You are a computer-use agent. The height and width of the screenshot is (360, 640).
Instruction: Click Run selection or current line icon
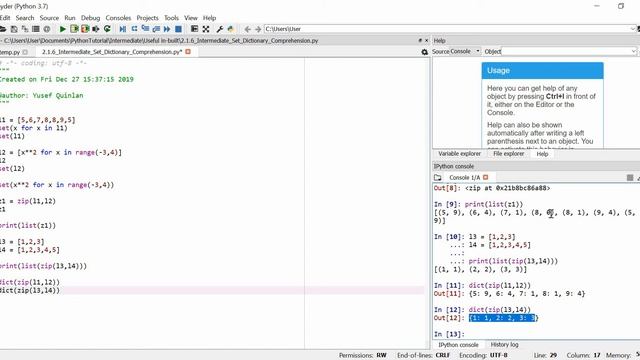click(x=96, y=29)
